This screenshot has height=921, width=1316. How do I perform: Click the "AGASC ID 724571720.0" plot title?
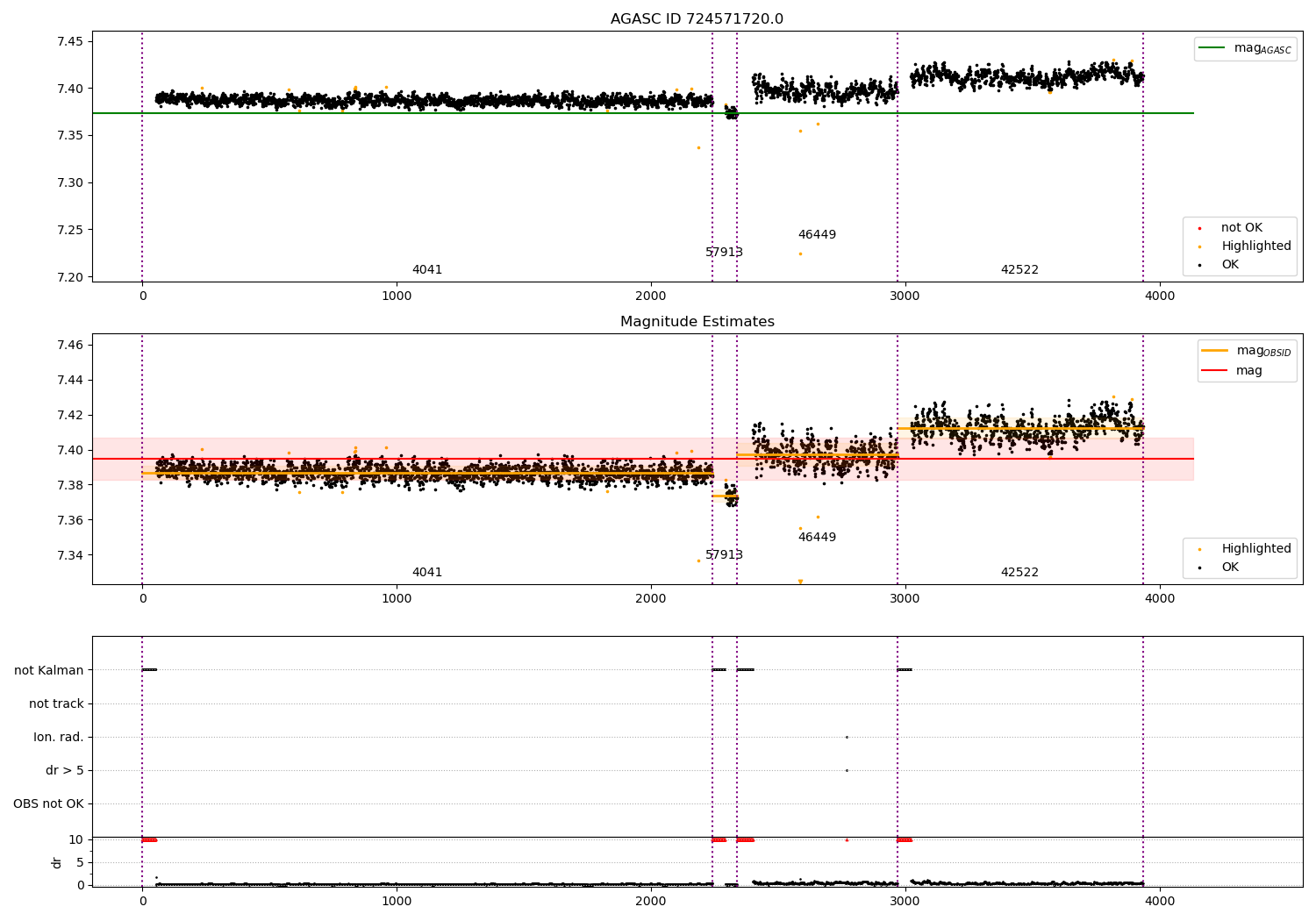pos(697,19)
